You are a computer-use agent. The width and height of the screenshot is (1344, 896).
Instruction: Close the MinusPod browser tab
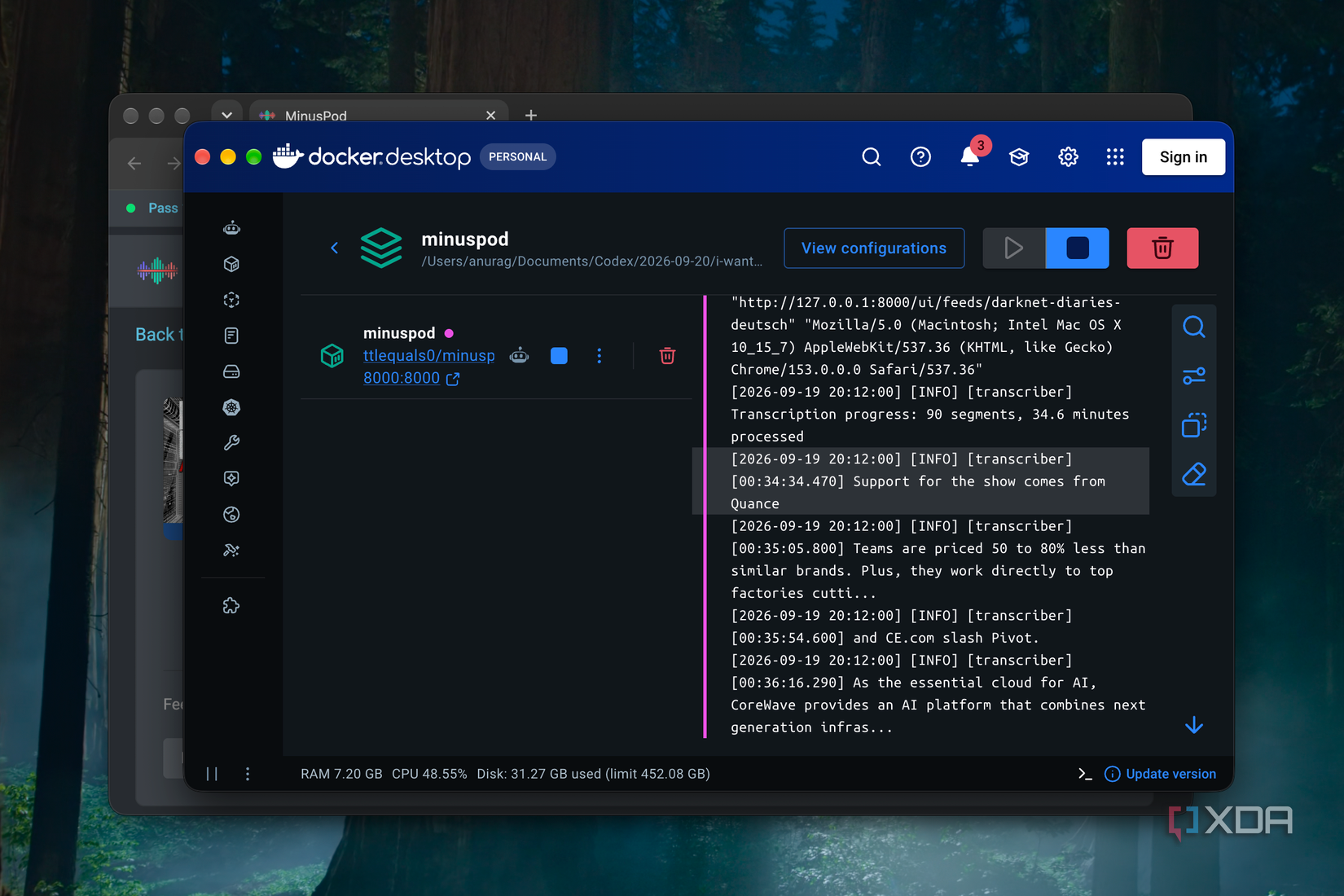[x=490, y=115]
